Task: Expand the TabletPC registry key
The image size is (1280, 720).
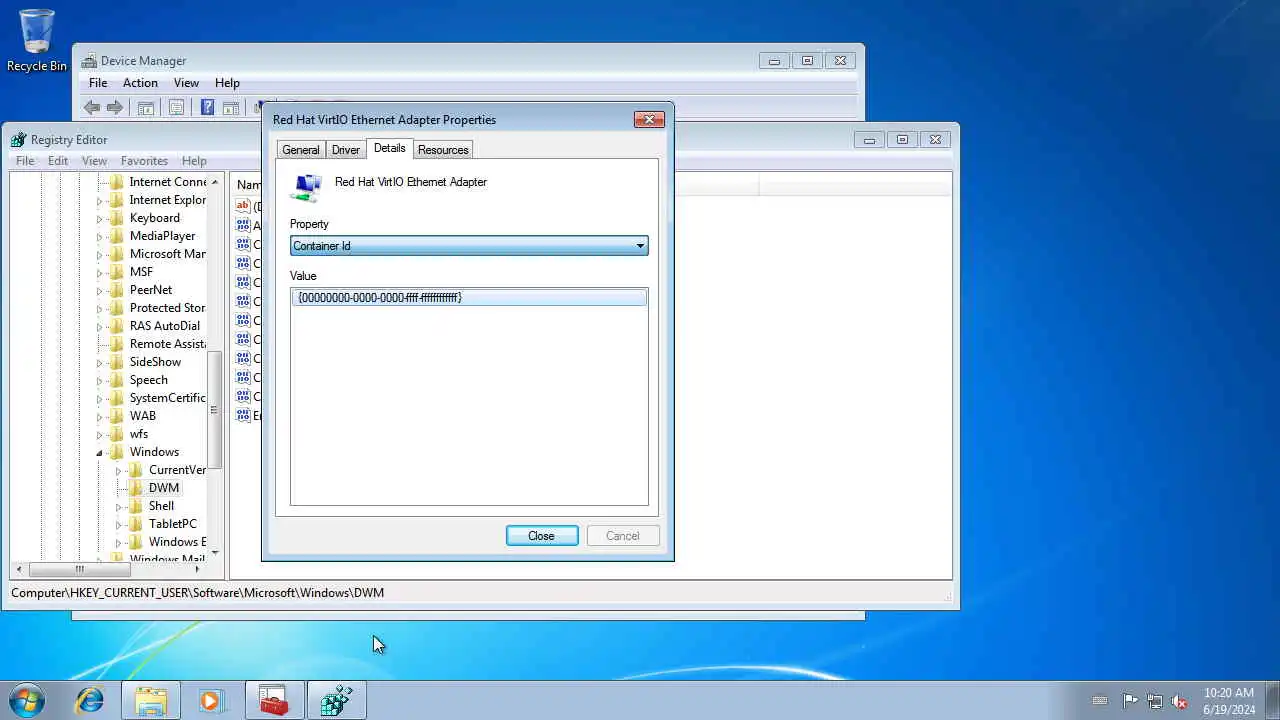Action: coord(119,524)
